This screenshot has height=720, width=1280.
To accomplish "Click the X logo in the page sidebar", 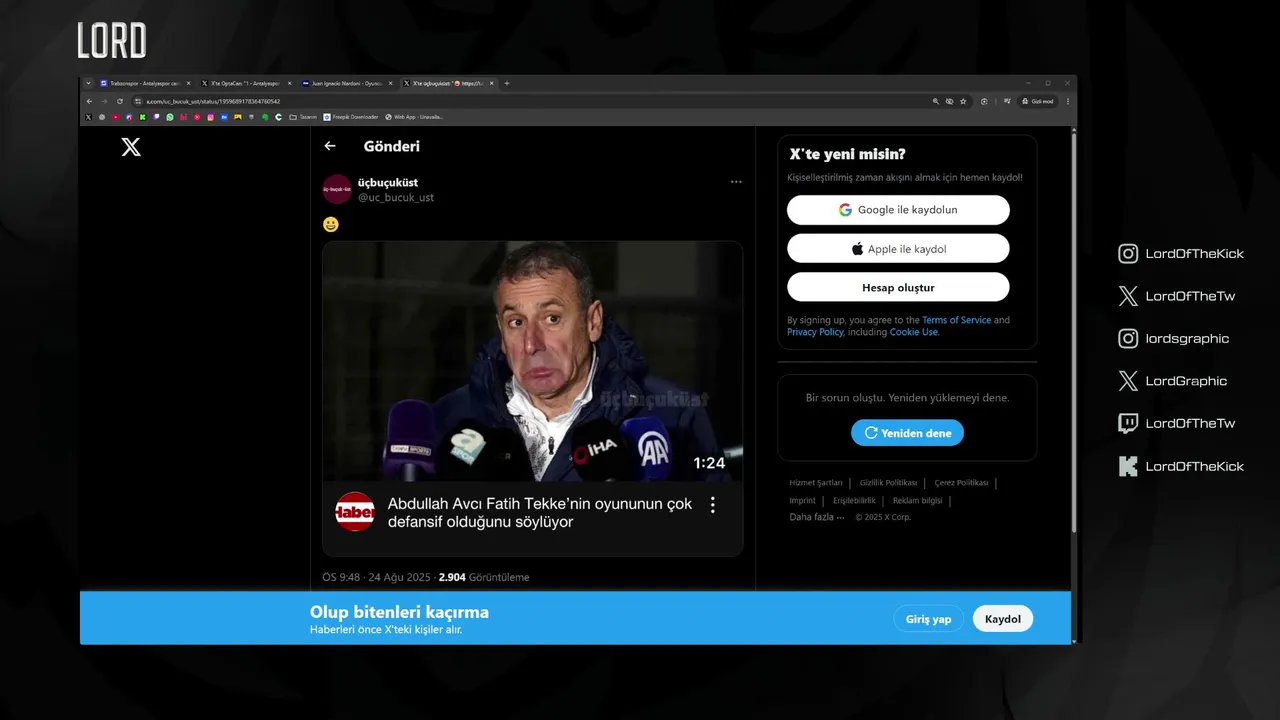I will click(x=131, y=147).
